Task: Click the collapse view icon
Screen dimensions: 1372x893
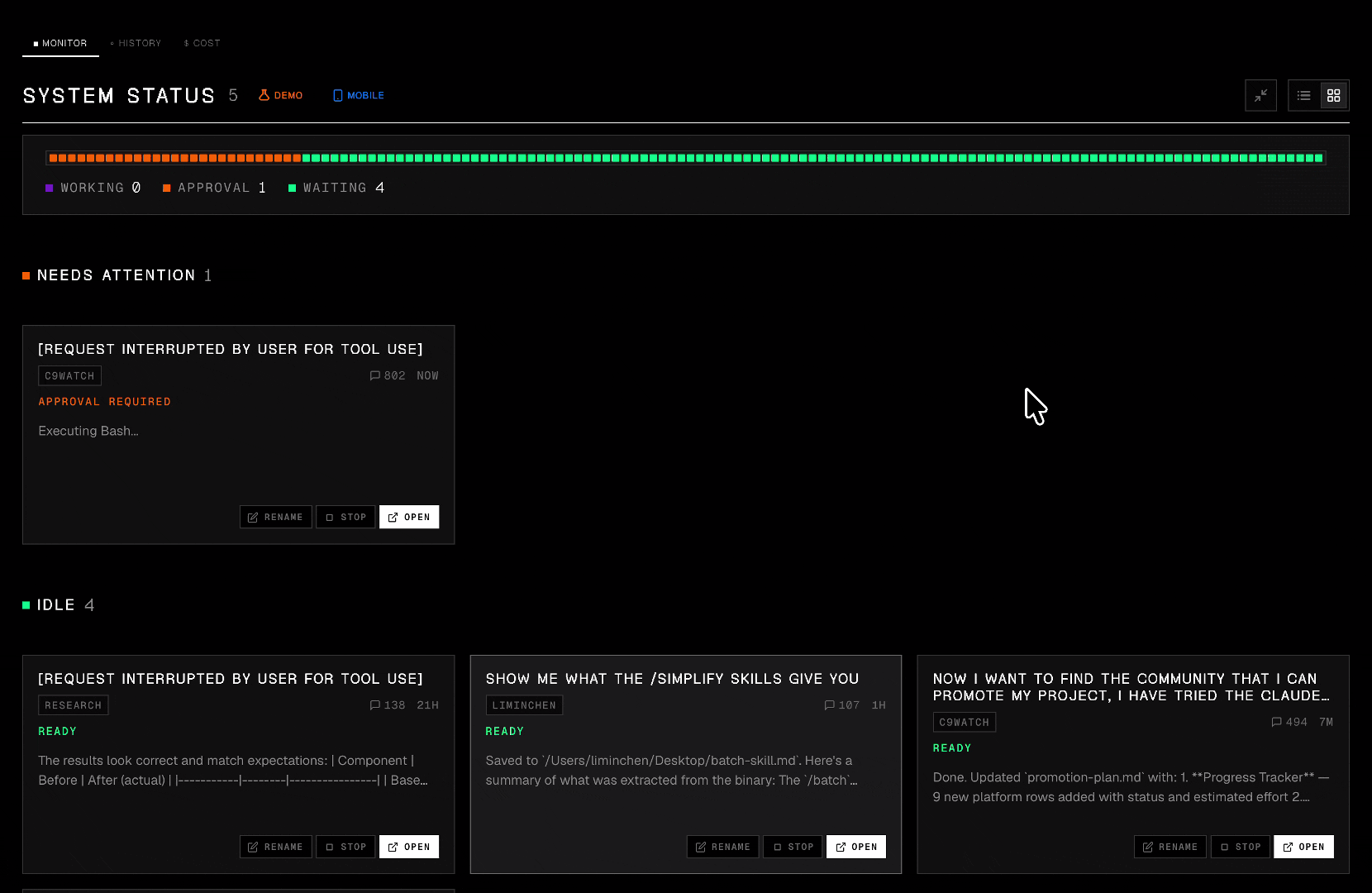Action: 1260,96
